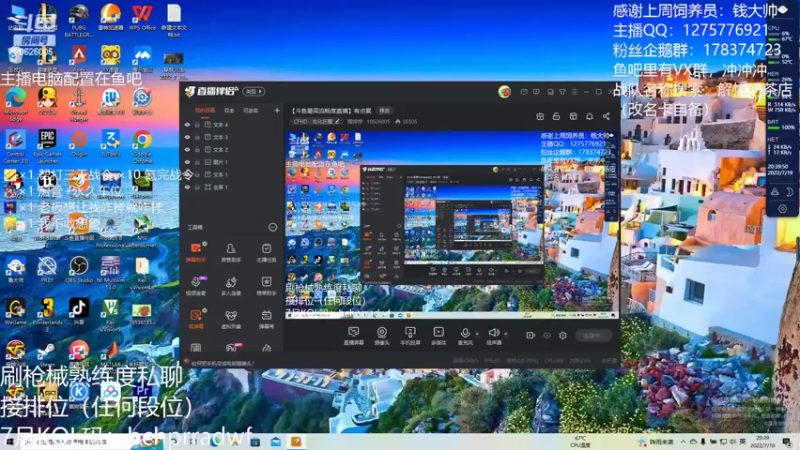Switch to the second scene tab
Viewport: 800px width, 450px height.
tap(229, 111)
